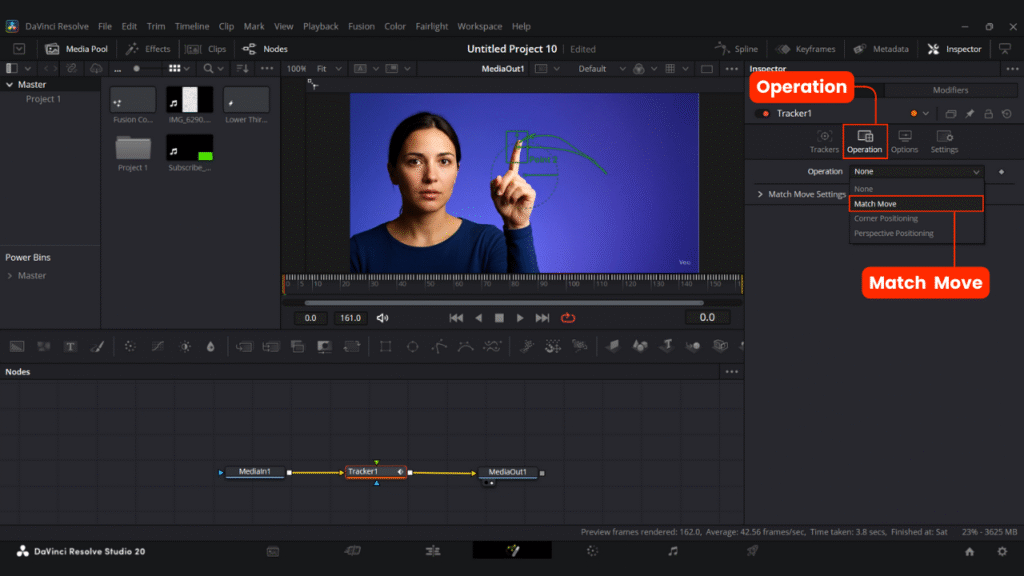Click the Brightness Contrast tool icon

185,346
